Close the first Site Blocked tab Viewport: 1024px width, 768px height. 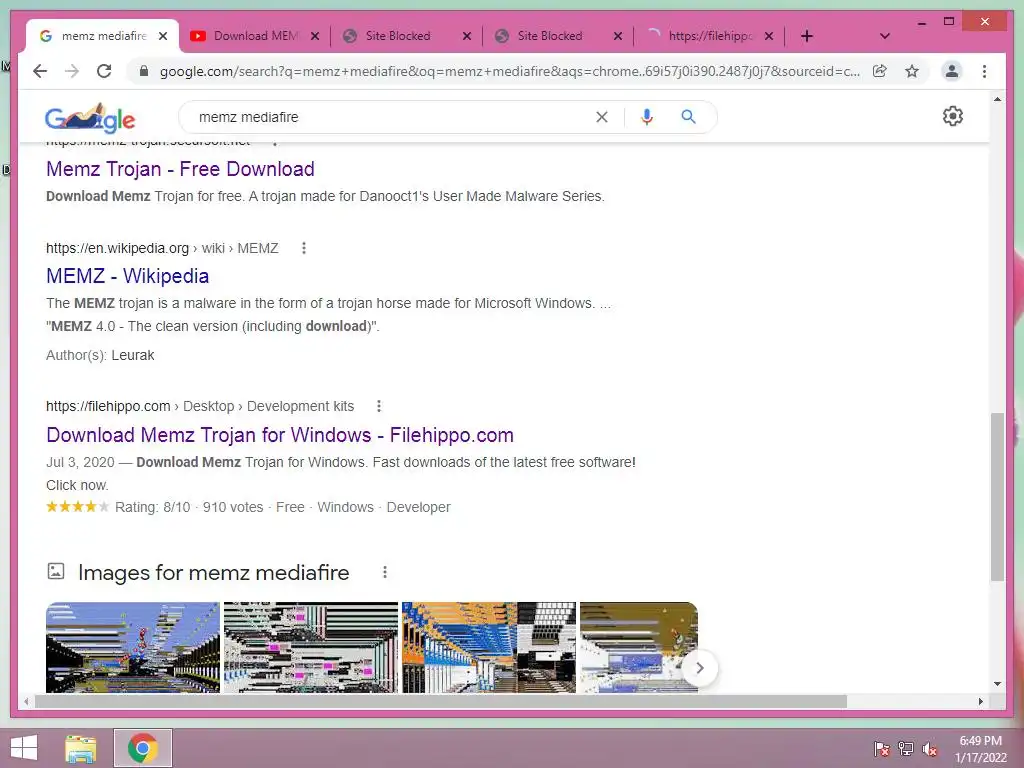tap(466, 36)
